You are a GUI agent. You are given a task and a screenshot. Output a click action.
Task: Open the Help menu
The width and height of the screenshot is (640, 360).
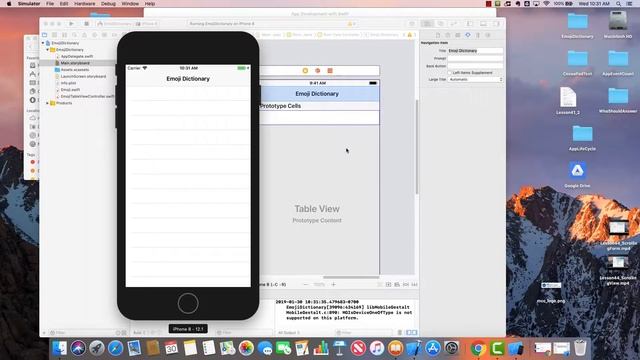click(150, 4)
